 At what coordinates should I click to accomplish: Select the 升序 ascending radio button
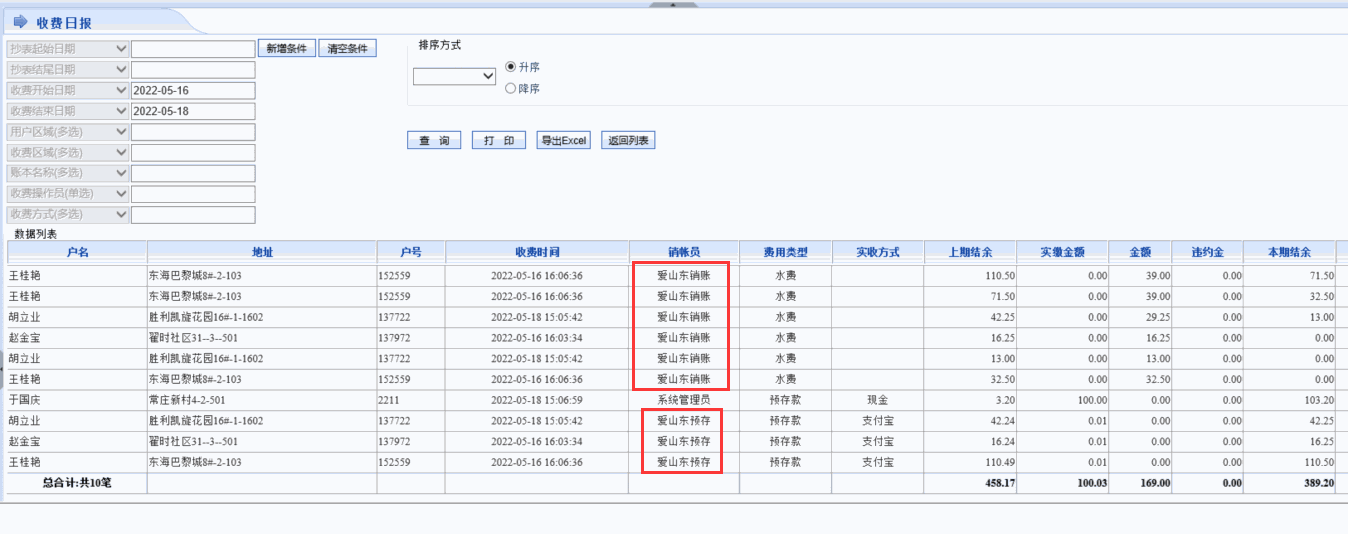(511, 67)
